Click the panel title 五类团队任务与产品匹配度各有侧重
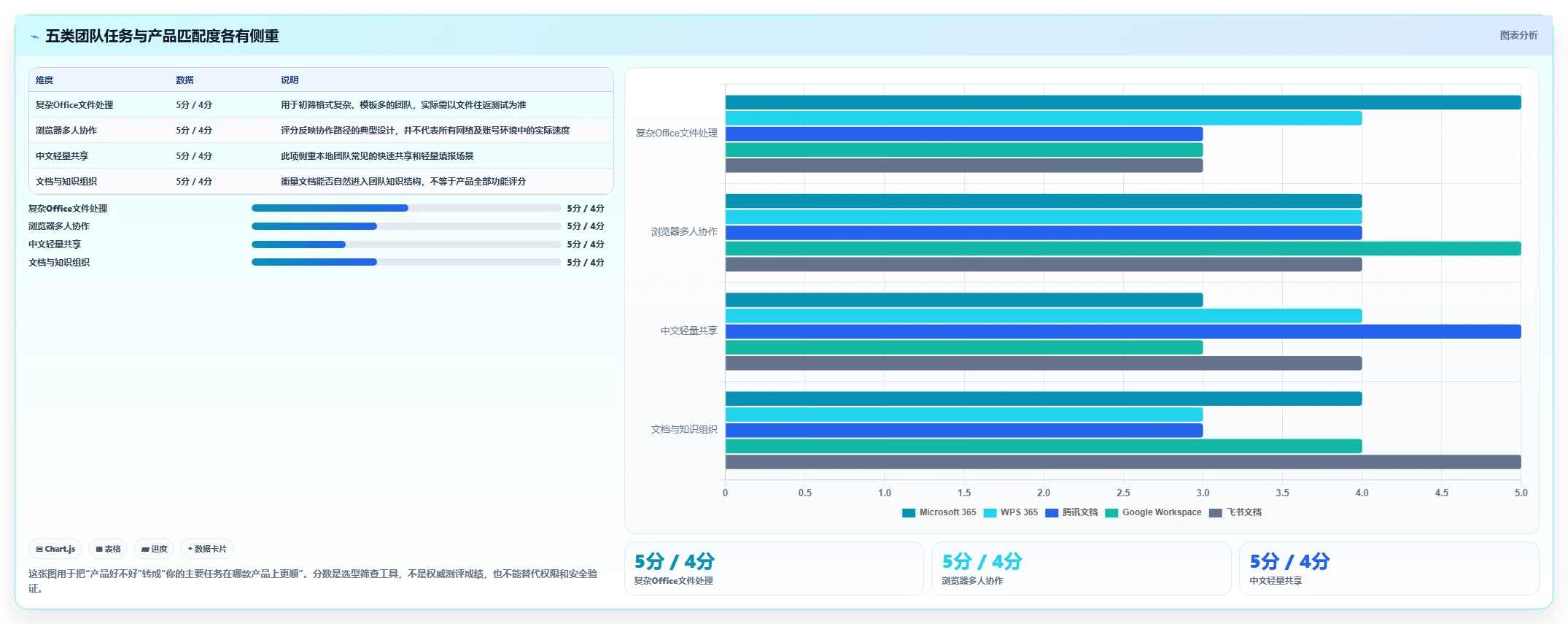 coord(162,36)
